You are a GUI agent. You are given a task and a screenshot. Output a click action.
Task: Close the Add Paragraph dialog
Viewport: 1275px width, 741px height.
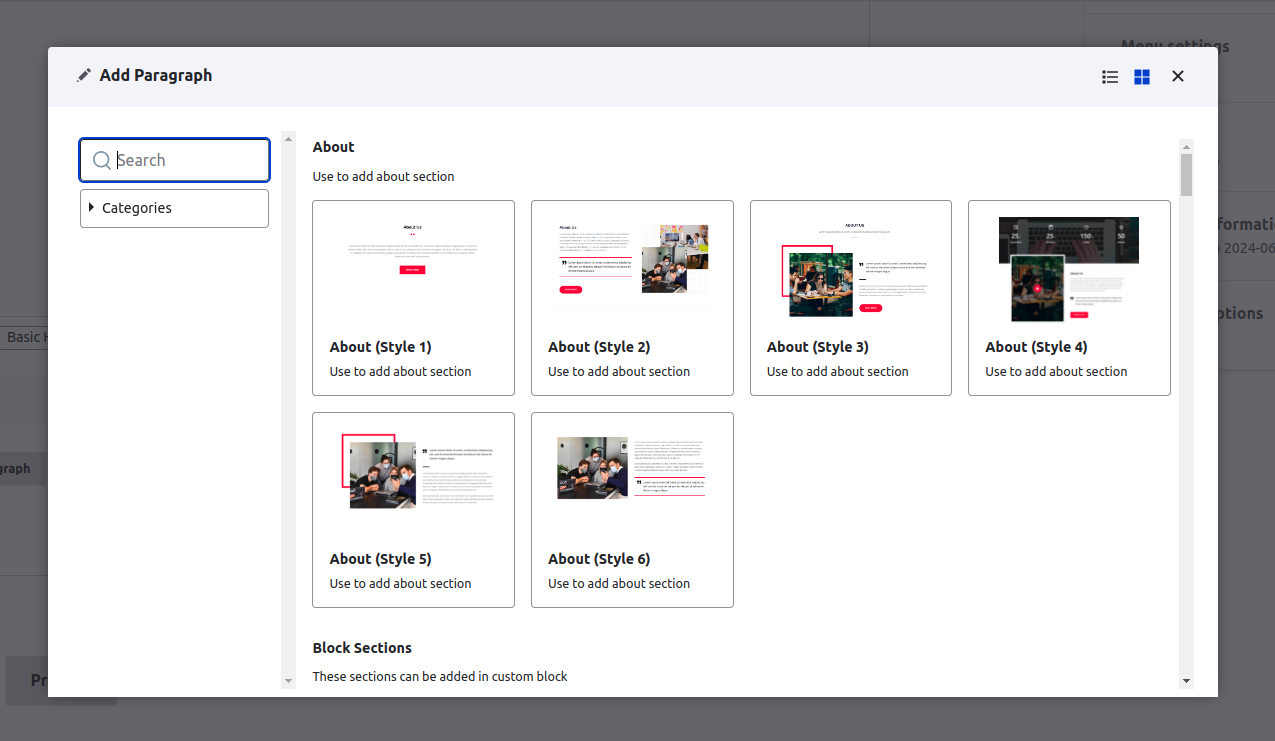pos(1178,76)
